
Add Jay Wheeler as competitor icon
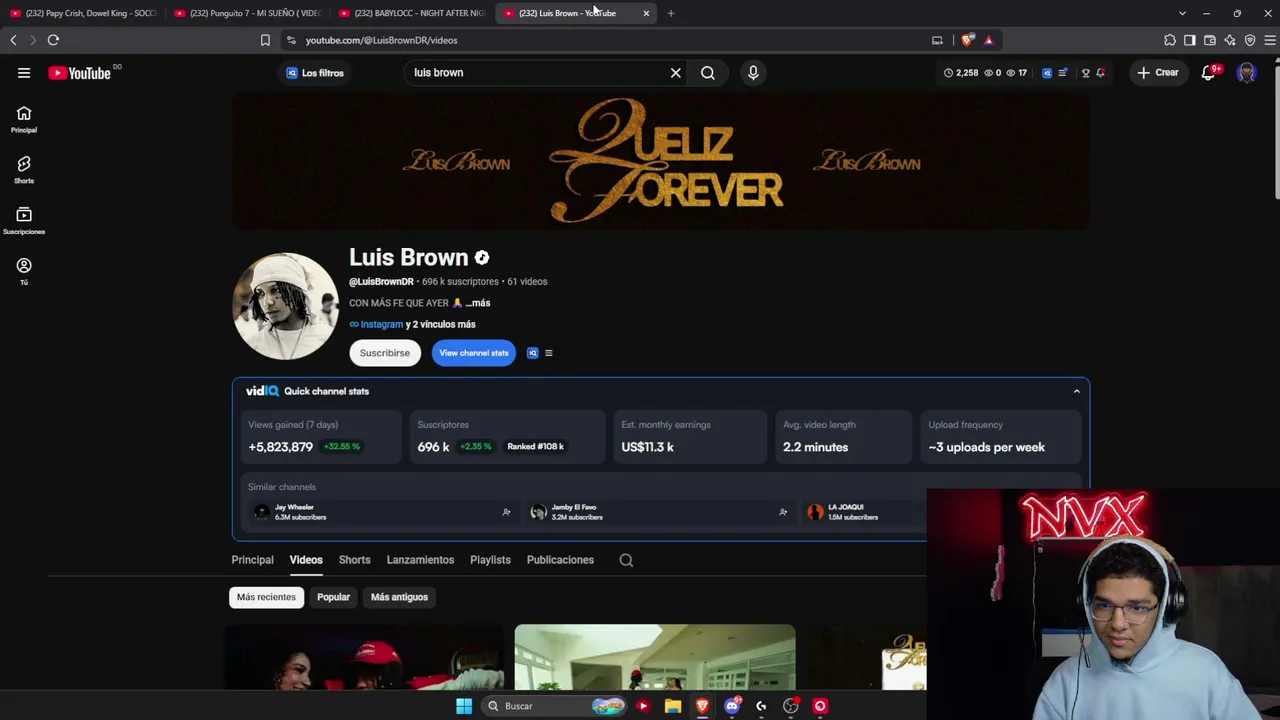[506, 512]
